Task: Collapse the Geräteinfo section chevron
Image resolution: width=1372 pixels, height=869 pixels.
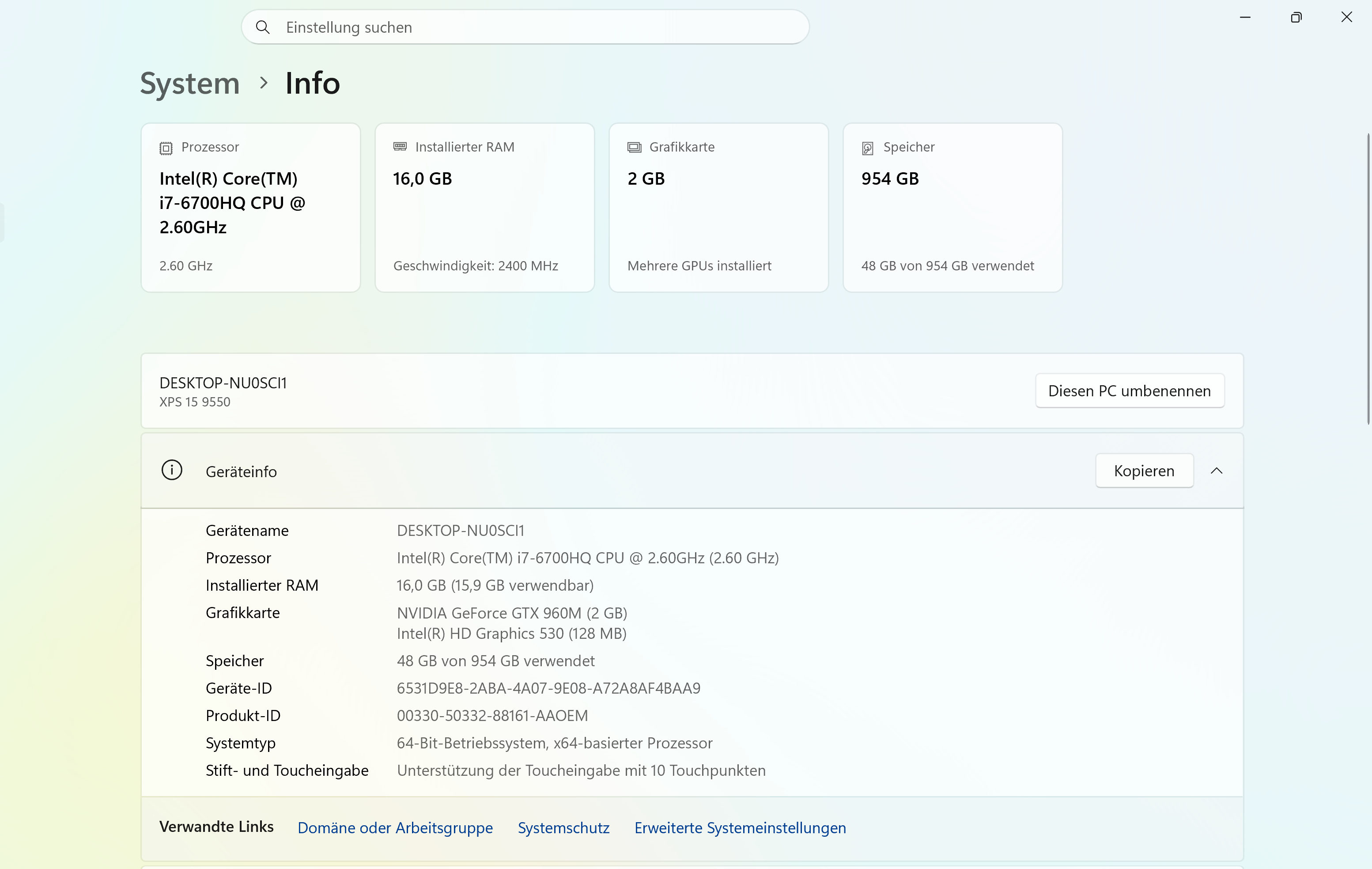Action: [1217, 471]
